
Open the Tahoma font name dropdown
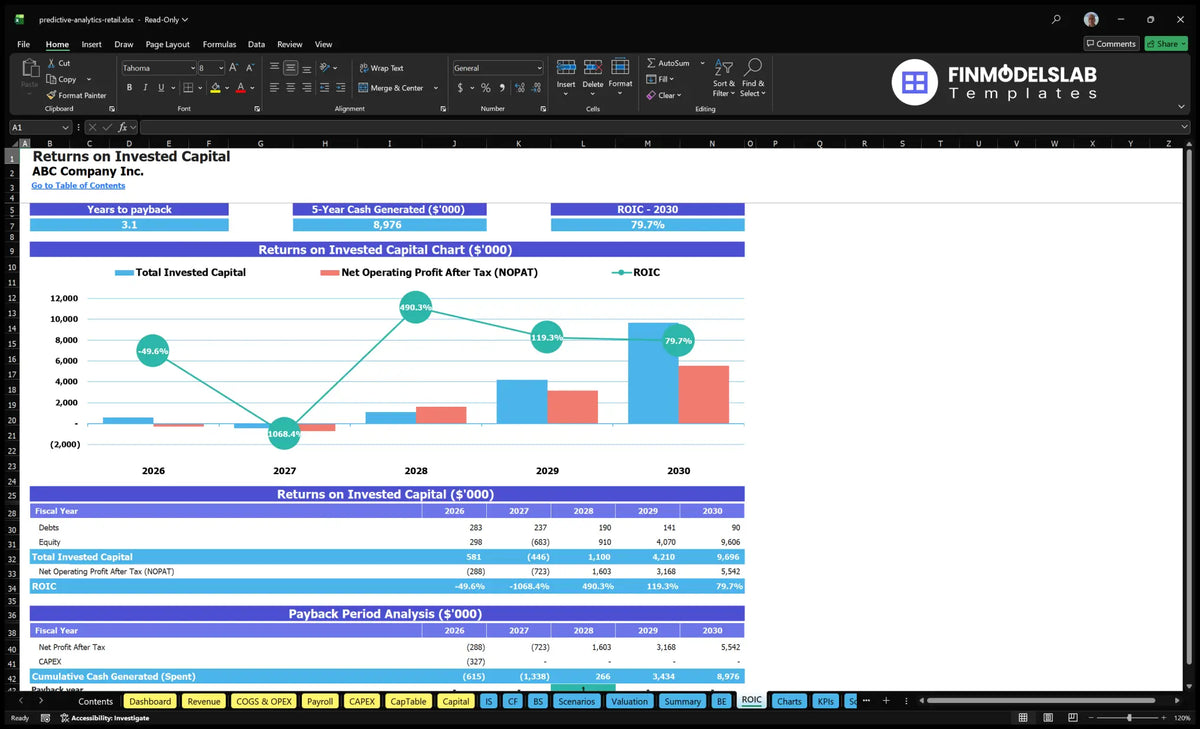pos(191,68)
